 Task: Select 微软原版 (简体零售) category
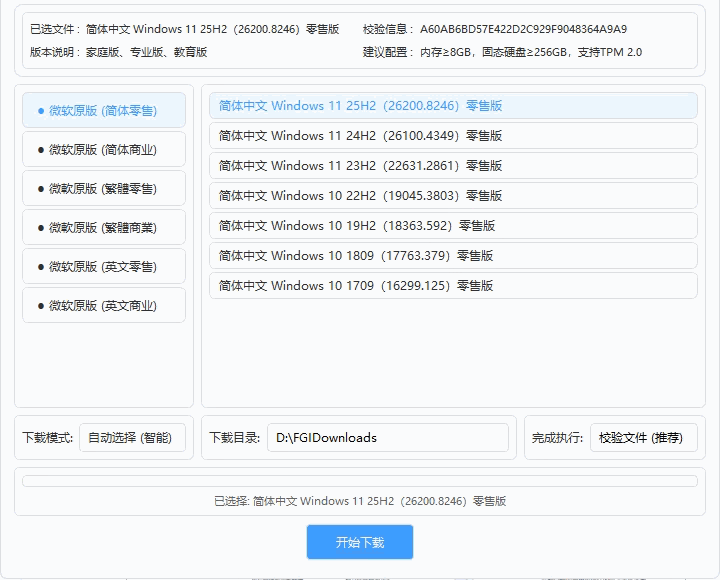(104, 110)
